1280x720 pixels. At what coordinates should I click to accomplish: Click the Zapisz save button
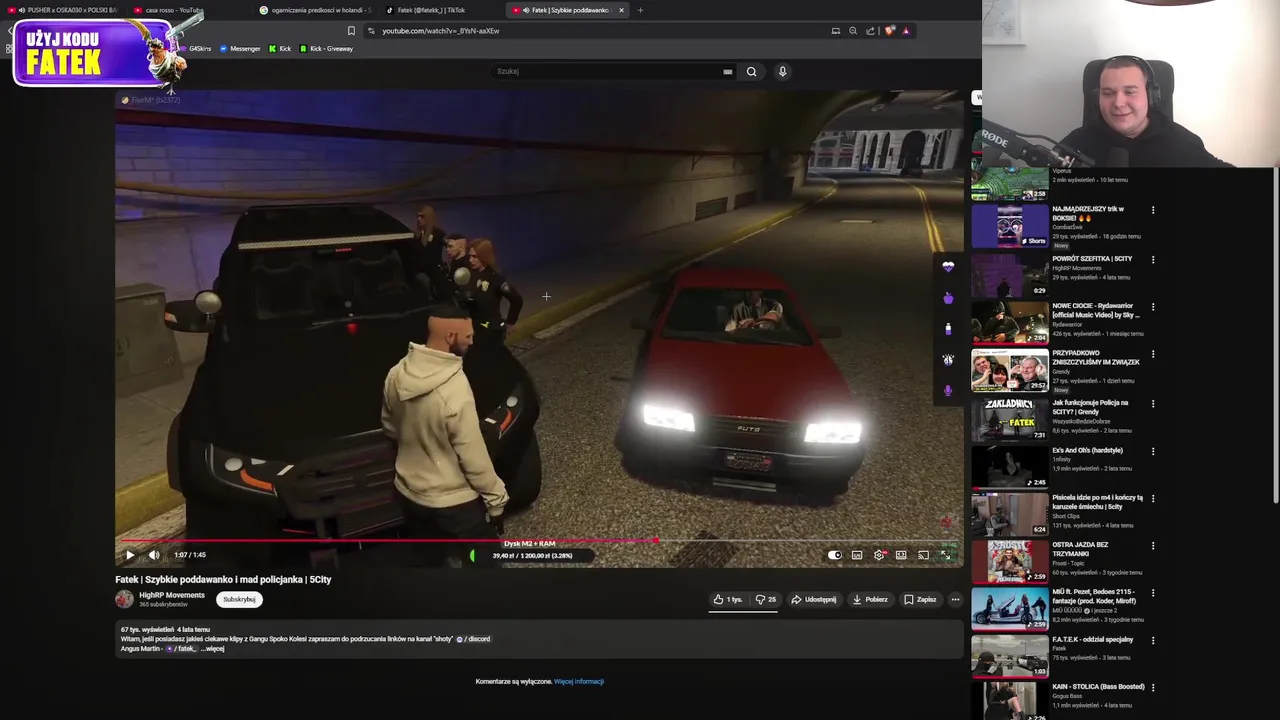(x=920, y=600)
